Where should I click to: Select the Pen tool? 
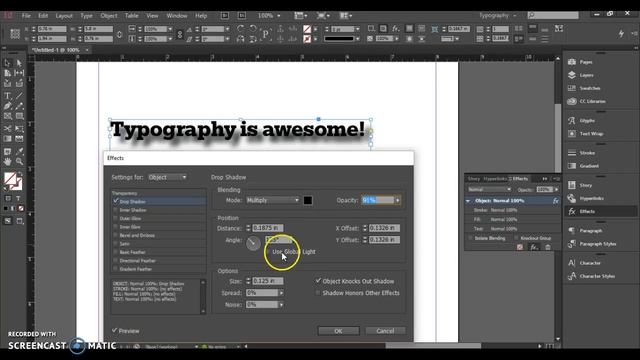7,106
